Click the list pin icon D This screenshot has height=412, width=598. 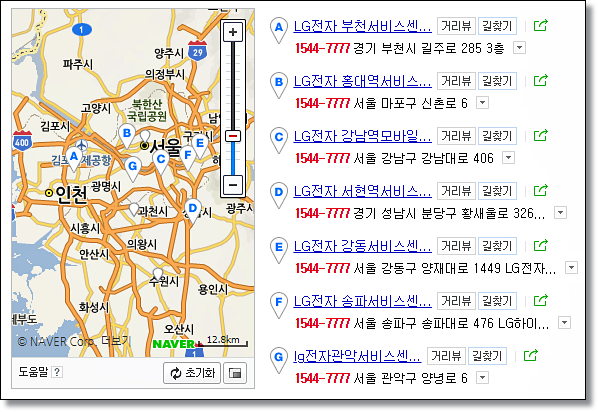279,195
